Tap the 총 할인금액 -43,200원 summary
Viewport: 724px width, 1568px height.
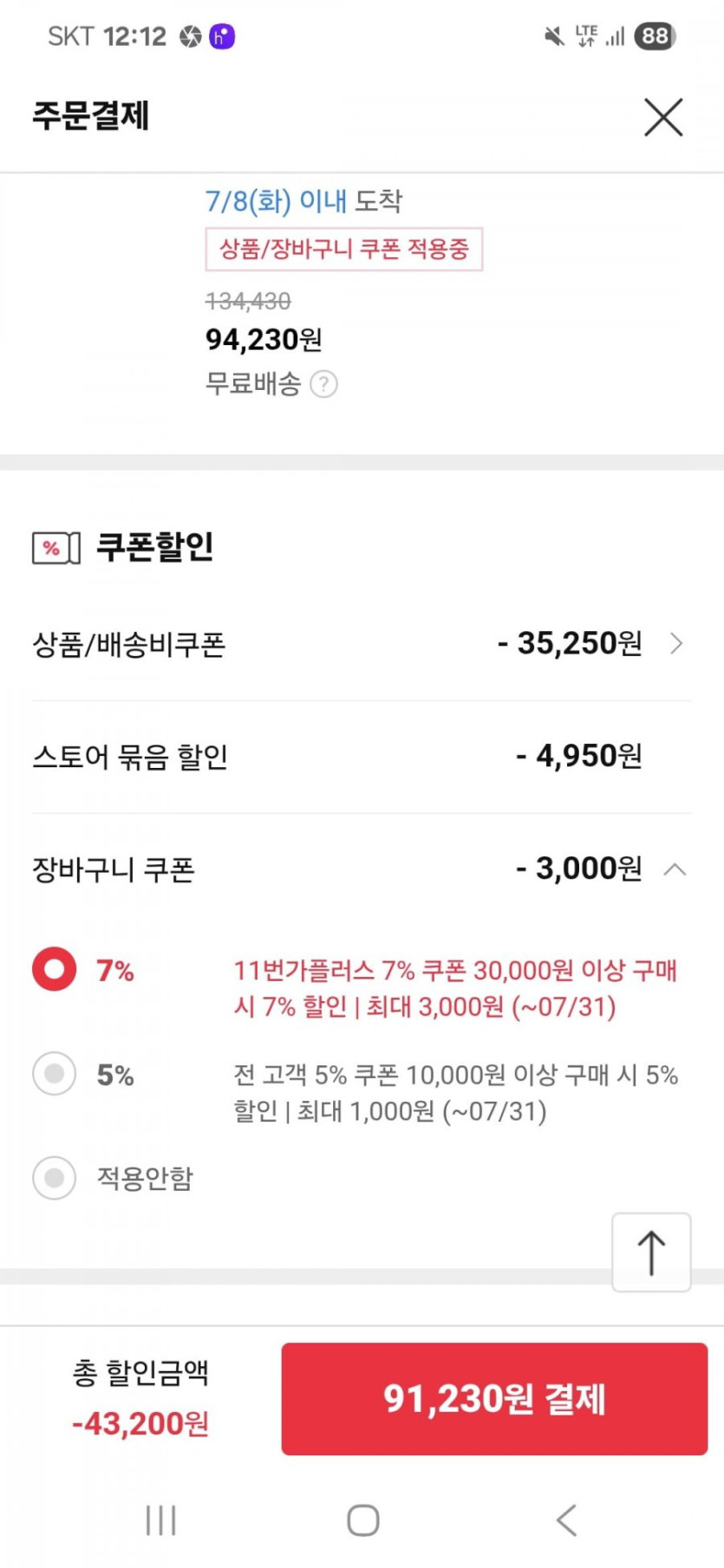(140, 1398)
